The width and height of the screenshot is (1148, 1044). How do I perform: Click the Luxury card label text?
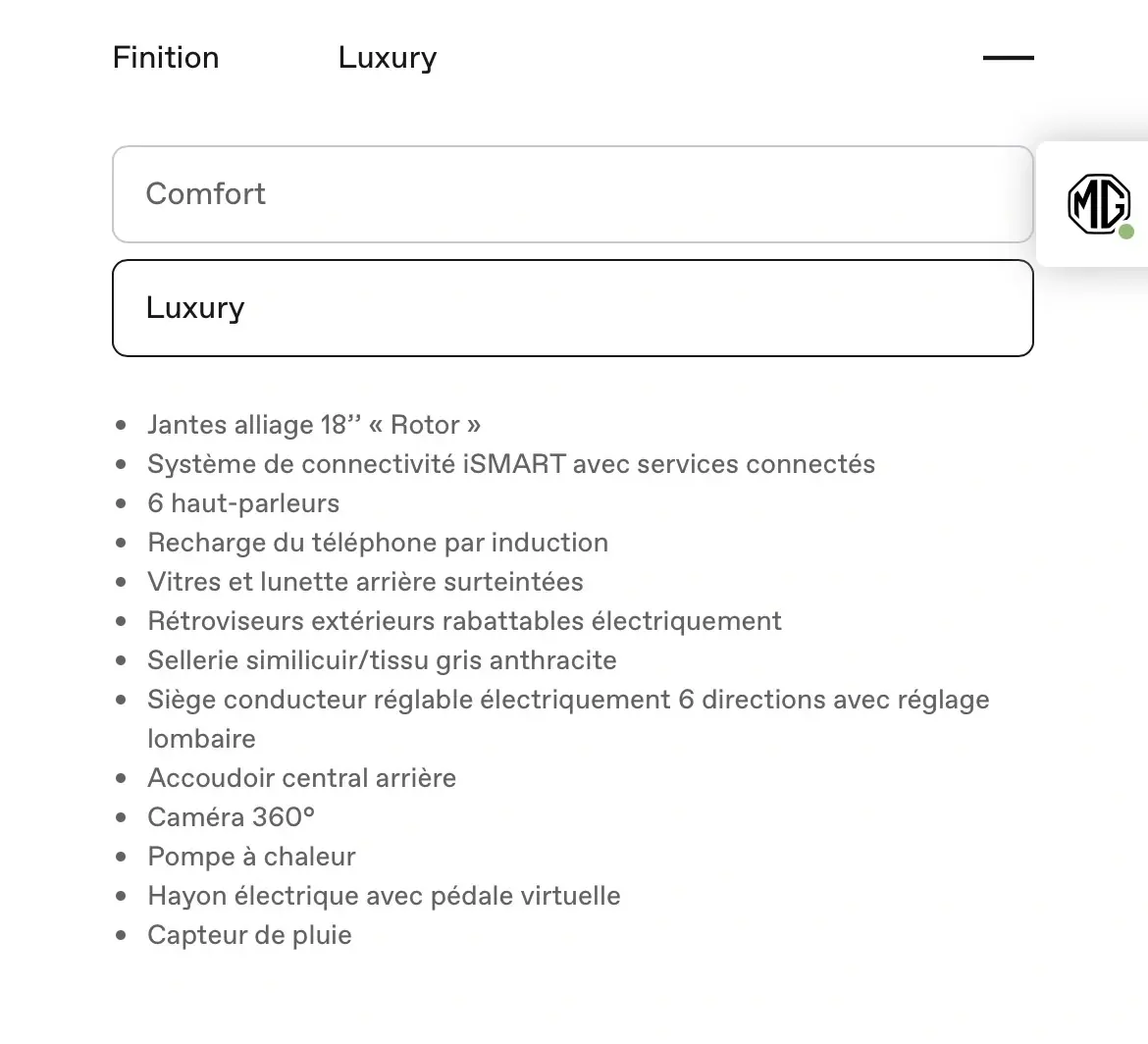coord(195,307)
